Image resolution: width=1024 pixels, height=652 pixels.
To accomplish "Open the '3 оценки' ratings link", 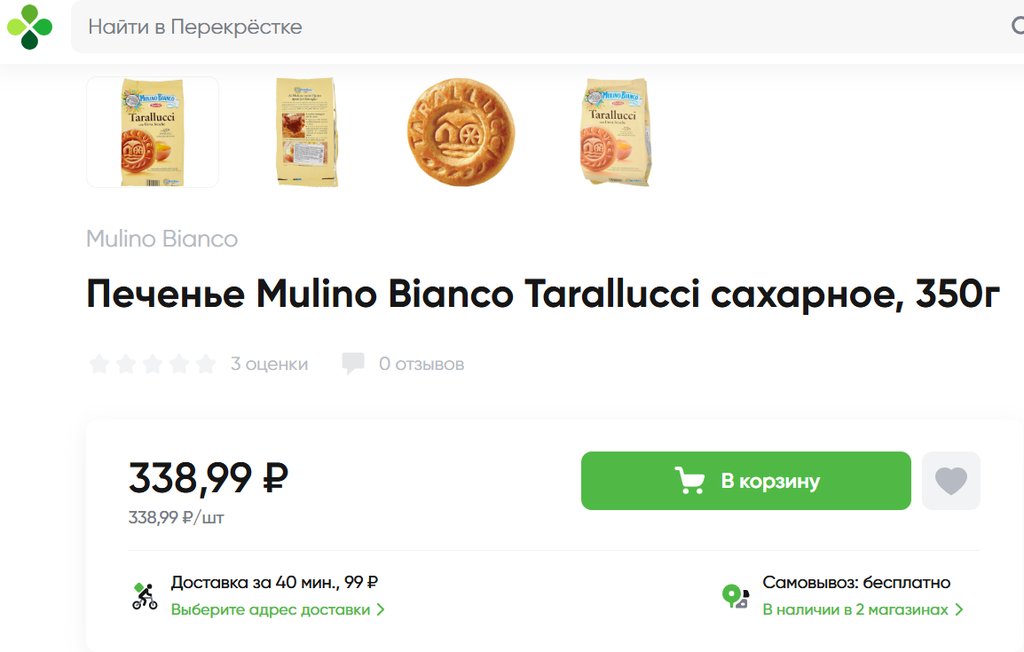I will point(269,364).
